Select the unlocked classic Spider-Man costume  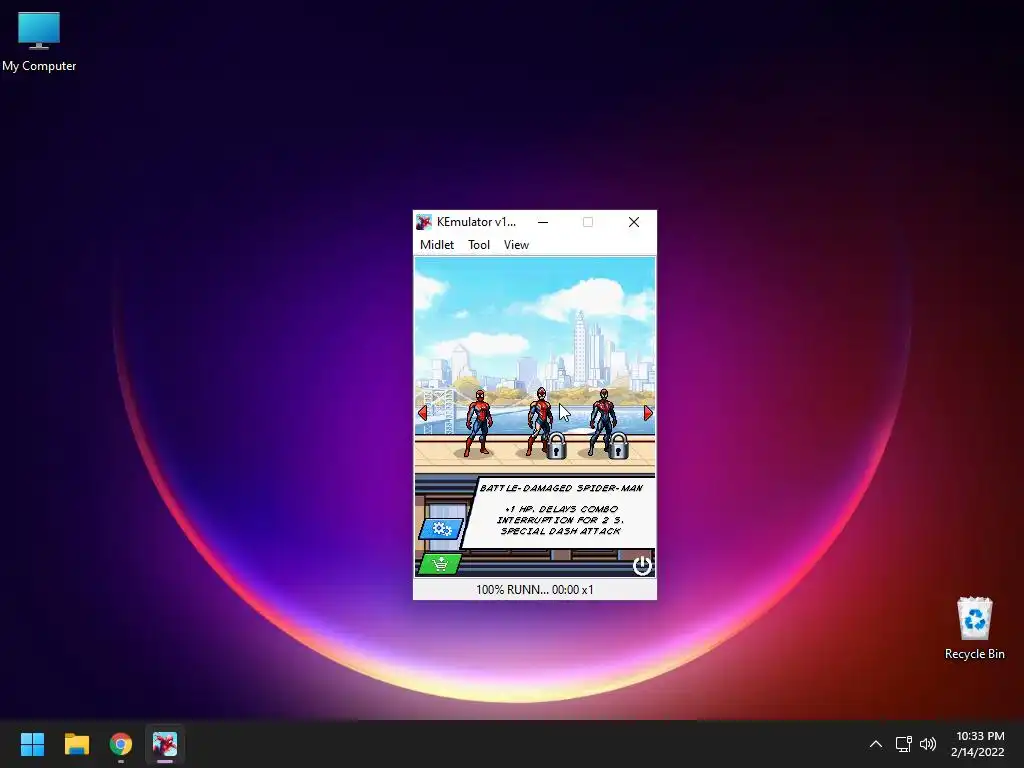(x=478, y=423)
